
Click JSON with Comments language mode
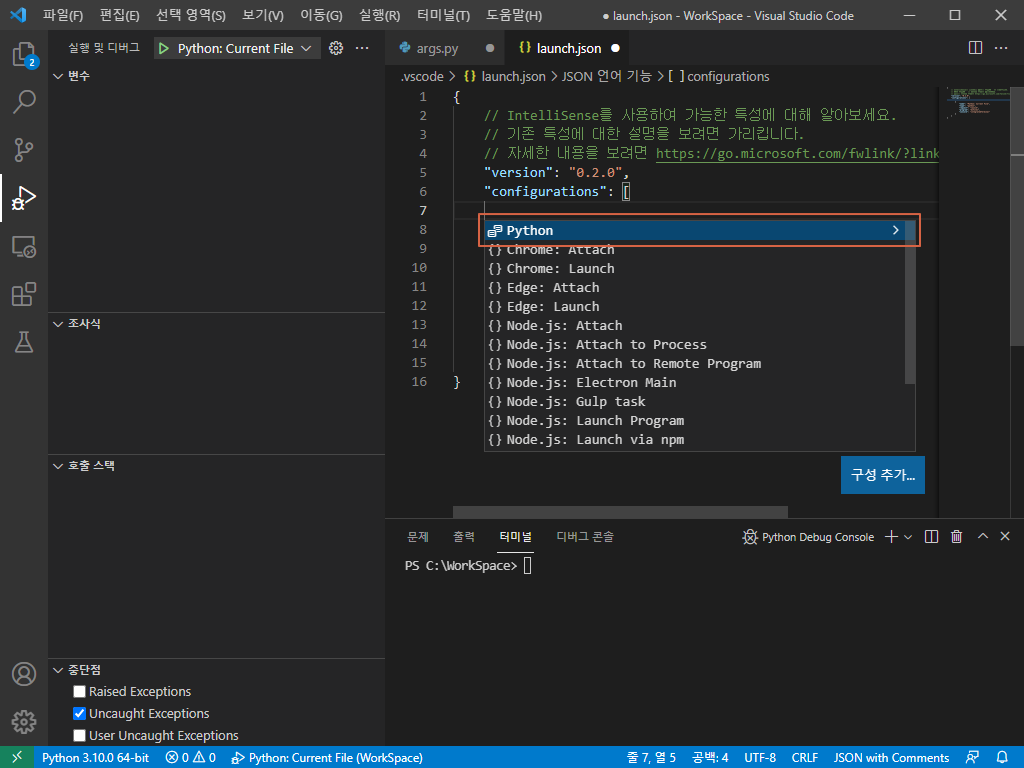[x=891, y=758]
